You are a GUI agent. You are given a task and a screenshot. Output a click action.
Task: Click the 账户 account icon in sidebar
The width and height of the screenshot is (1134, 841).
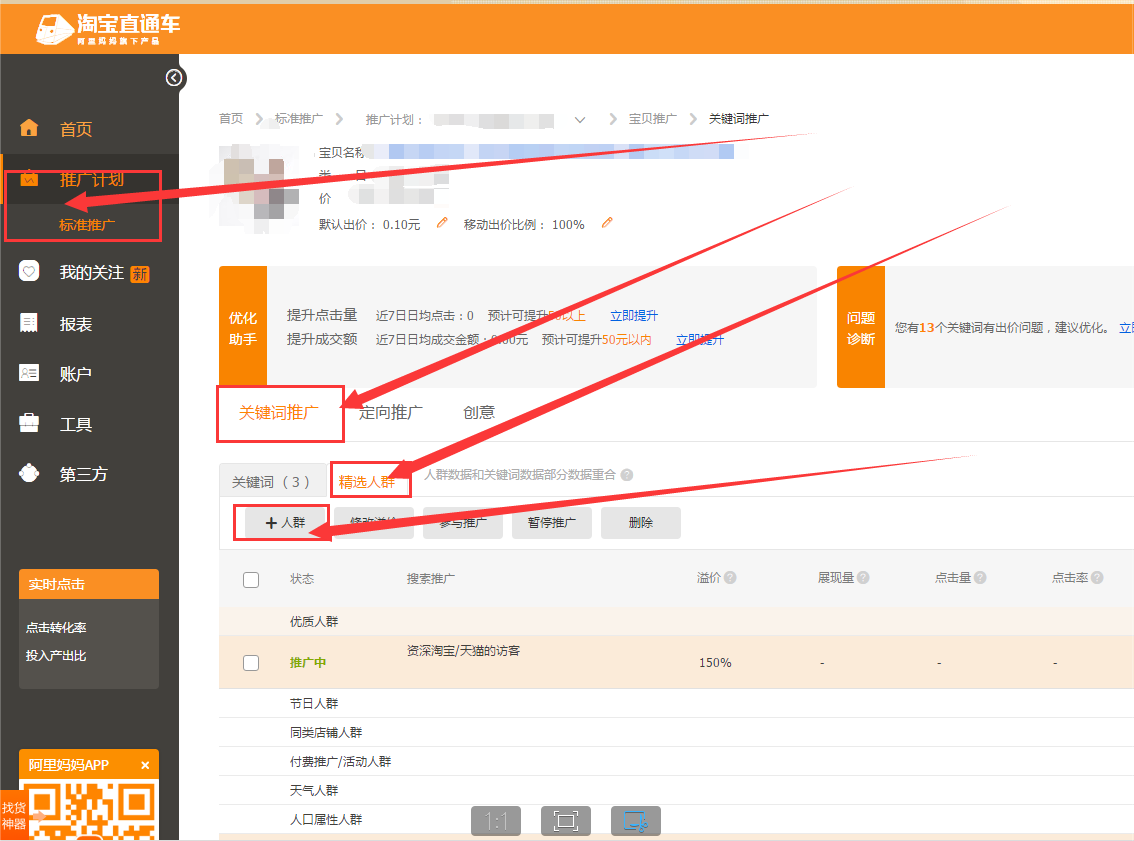point(29,373)
